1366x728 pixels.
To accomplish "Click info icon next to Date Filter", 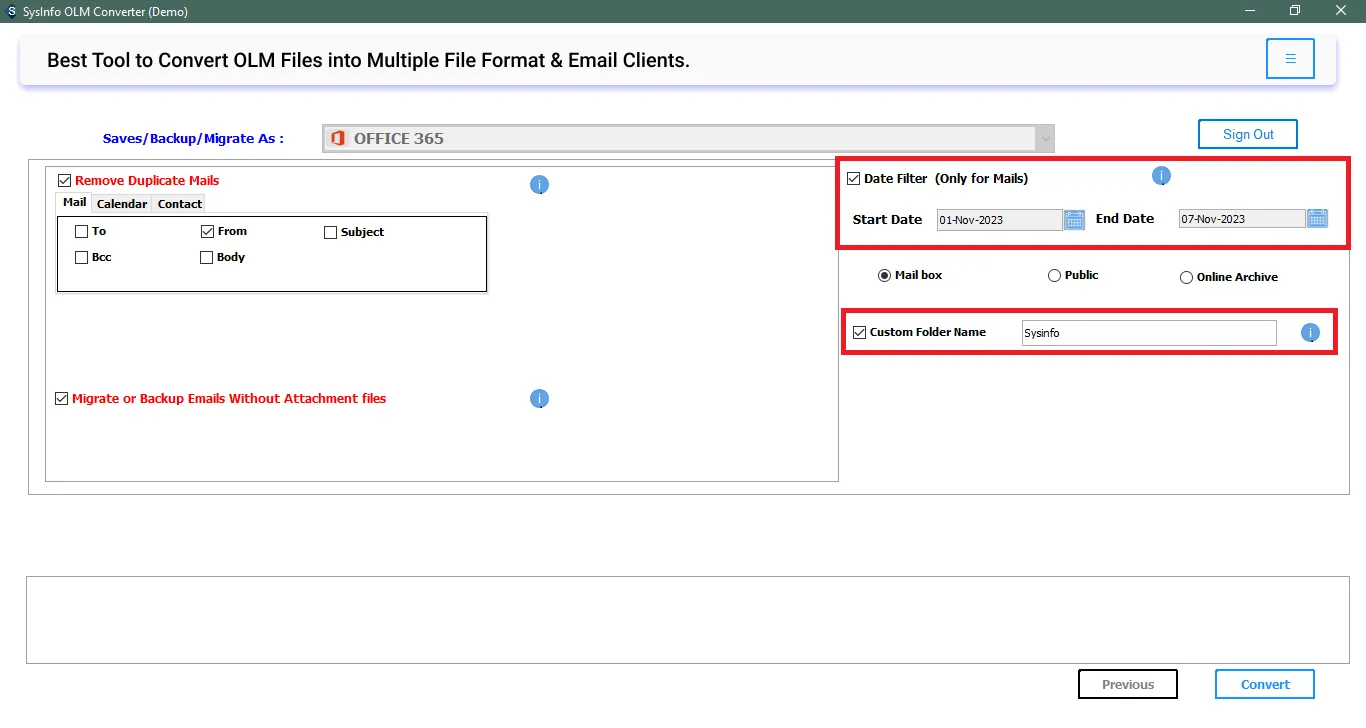I will click(1161, 177).
